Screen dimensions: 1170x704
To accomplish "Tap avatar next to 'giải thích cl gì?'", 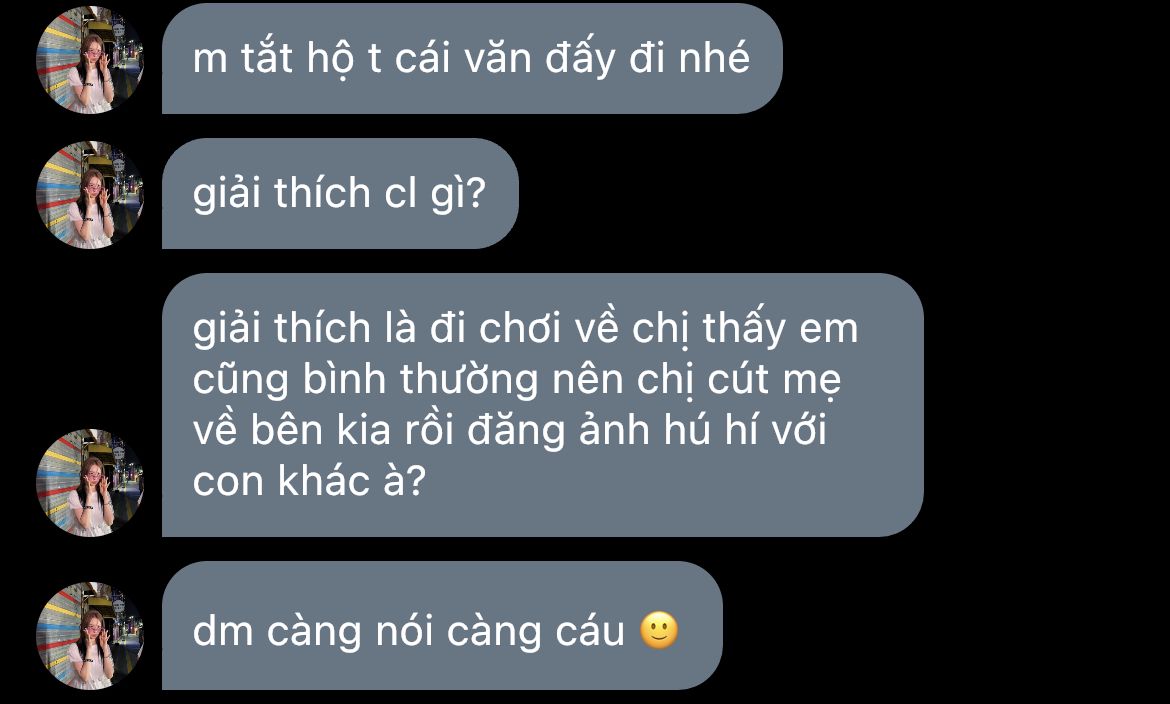I will click(x=90, y=195).
